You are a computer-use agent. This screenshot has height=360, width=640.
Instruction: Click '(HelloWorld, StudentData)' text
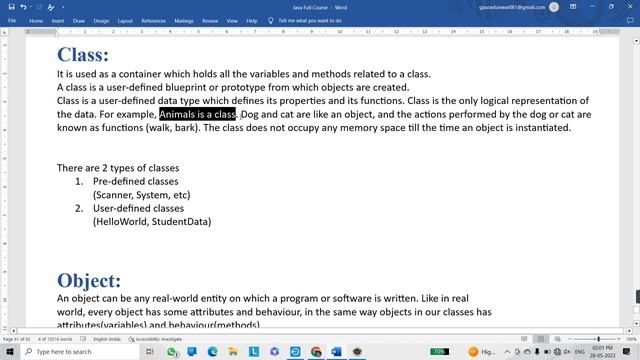[152, 222]
